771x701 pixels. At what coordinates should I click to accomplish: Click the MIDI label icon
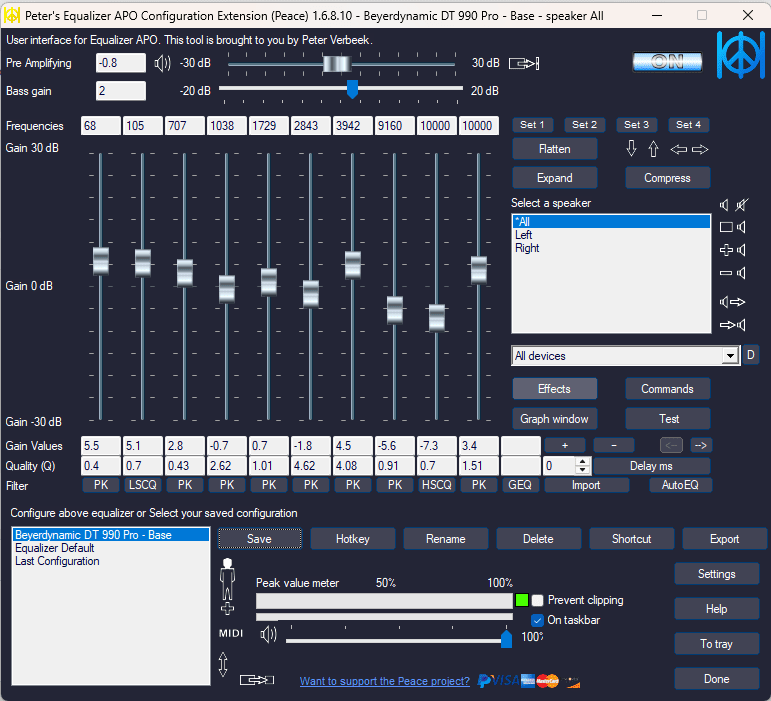[231, 634]
